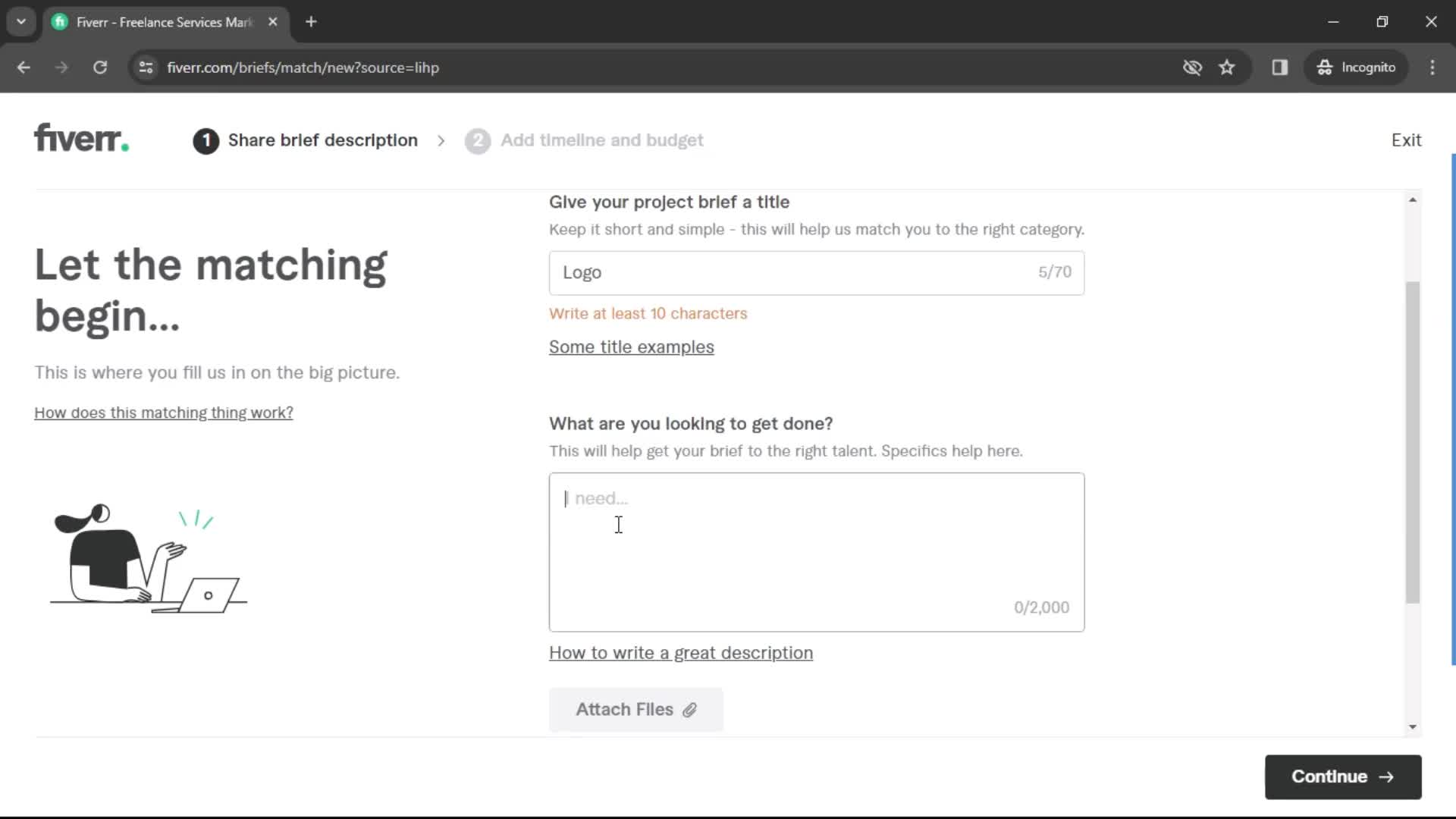The width and height of the screenshot is (1456, 819).
Task: Click the project brief title input field
Action: coord(816,272)
